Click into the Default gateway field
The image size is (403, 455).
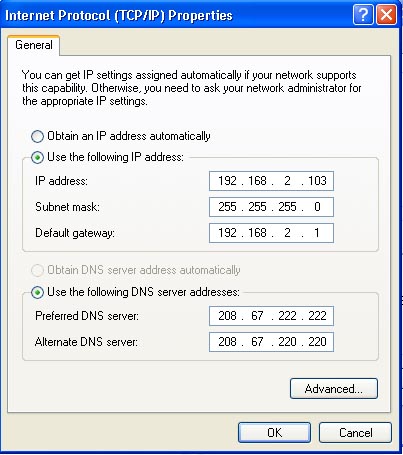[271, 233]
